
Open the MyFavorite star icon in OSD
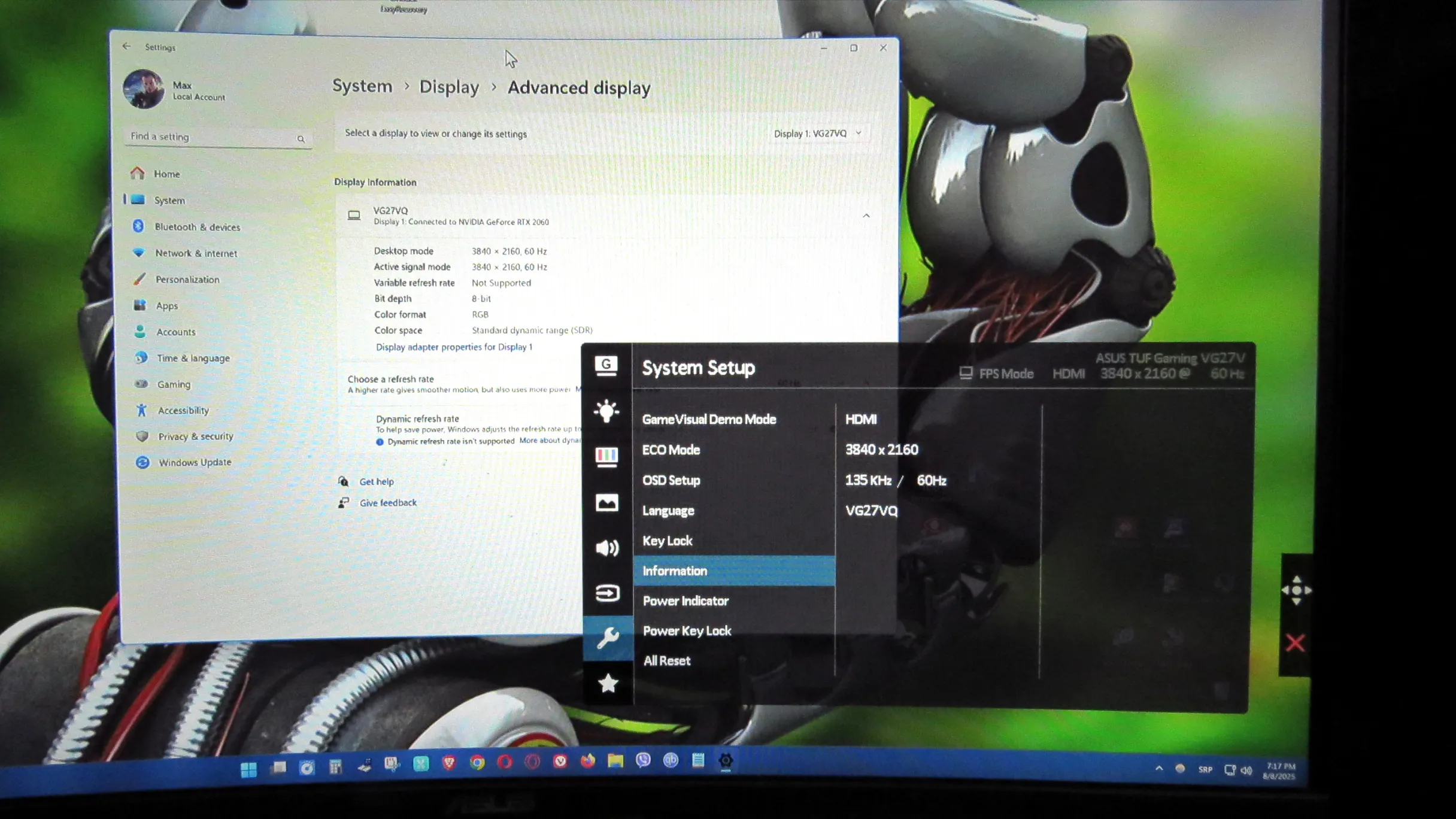(x=608, y=683)
